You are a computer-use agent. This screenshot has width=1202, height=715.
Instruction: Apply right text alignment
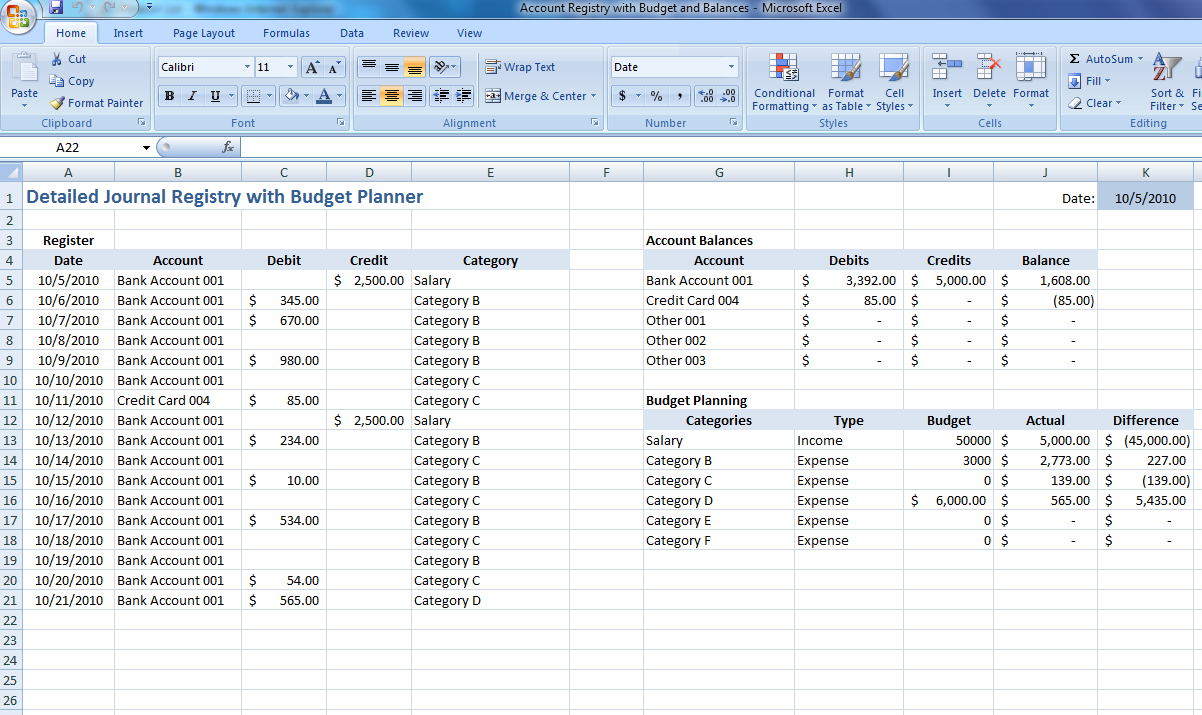click(414, 96)
